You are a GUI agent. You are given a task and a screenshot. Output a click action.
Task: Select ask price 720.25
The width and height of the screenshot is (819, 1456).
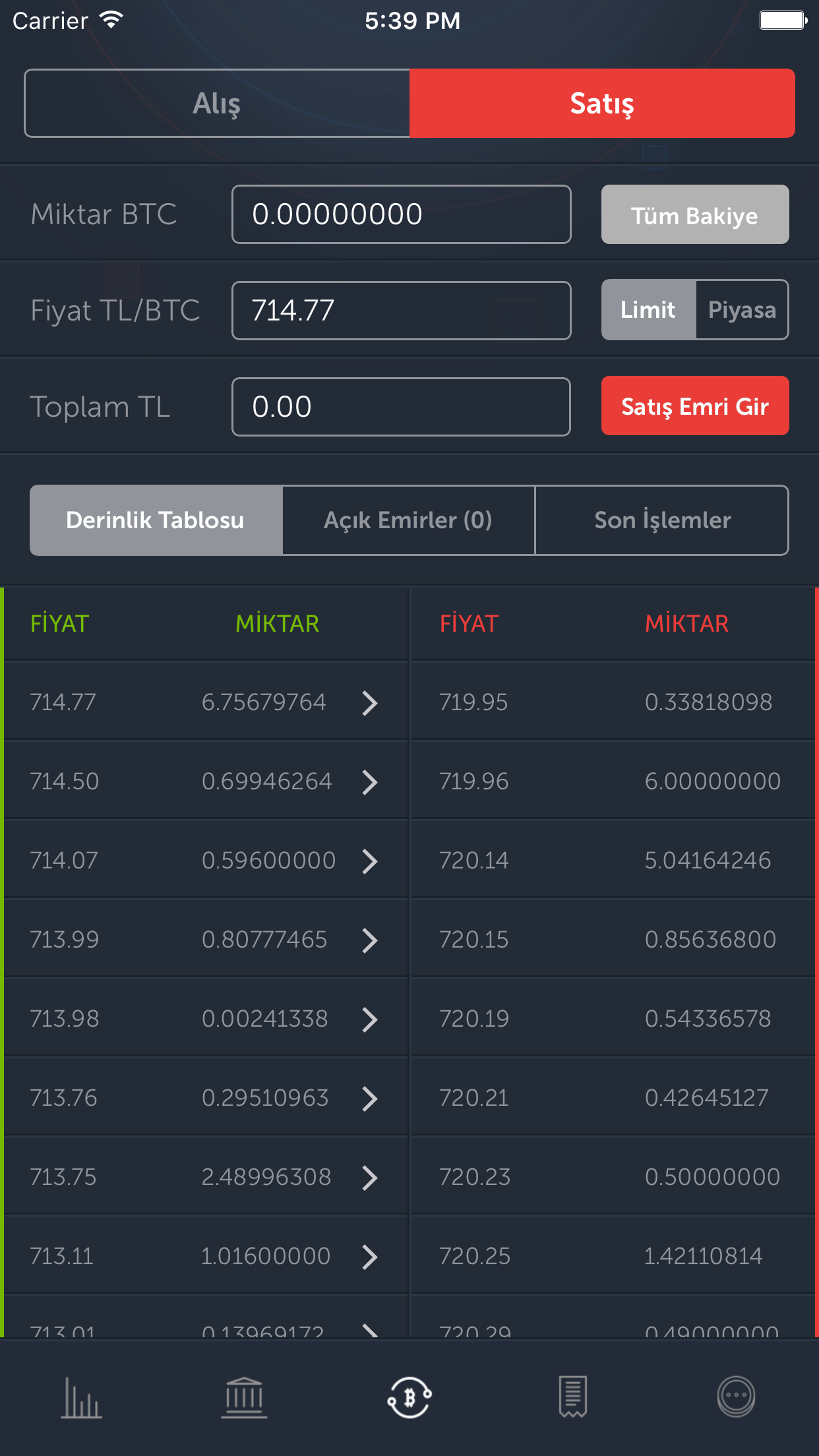coord(475,1256)
